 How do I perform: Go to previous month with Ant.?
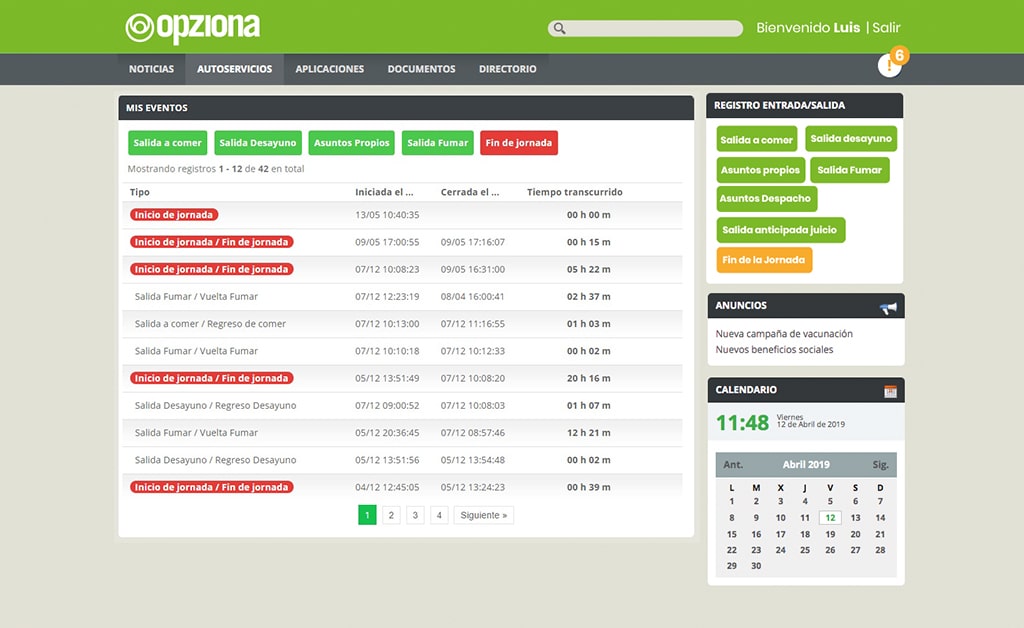(733, 465)
